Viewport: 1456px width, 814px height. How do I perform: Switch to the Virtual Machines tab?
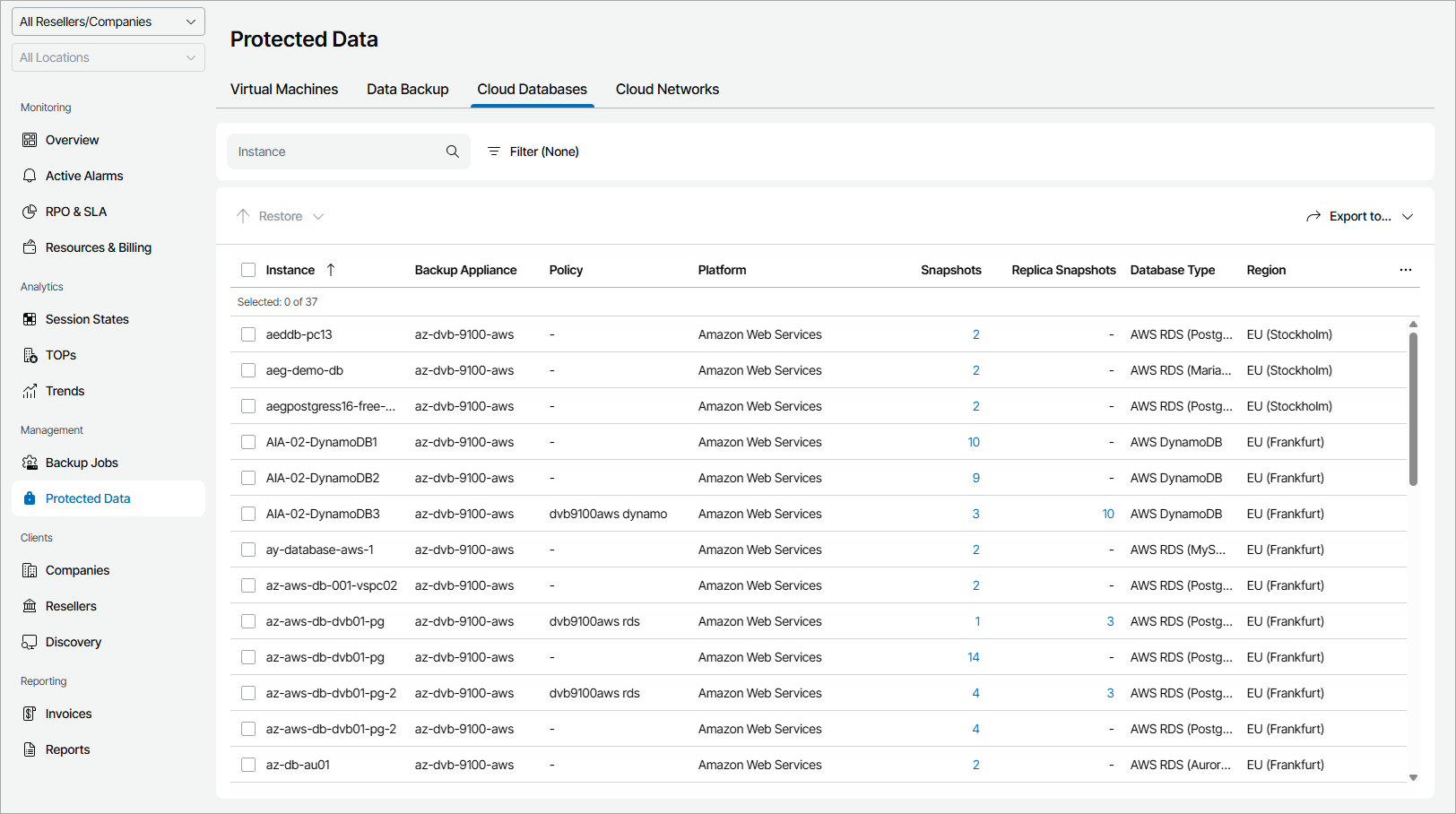click(x=284, y=90)
